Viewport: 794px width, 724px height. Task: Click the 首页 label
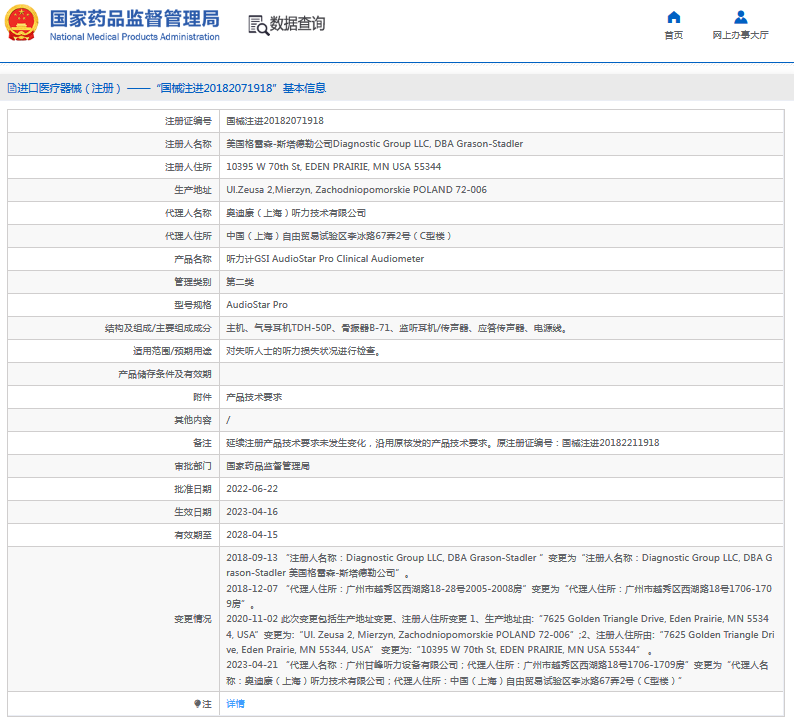[673, 35]
